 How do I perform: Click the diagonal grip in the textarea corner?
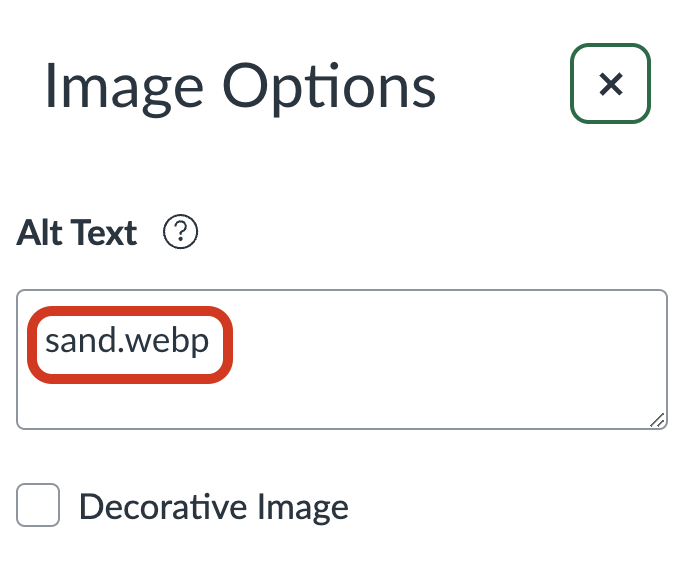657,420
